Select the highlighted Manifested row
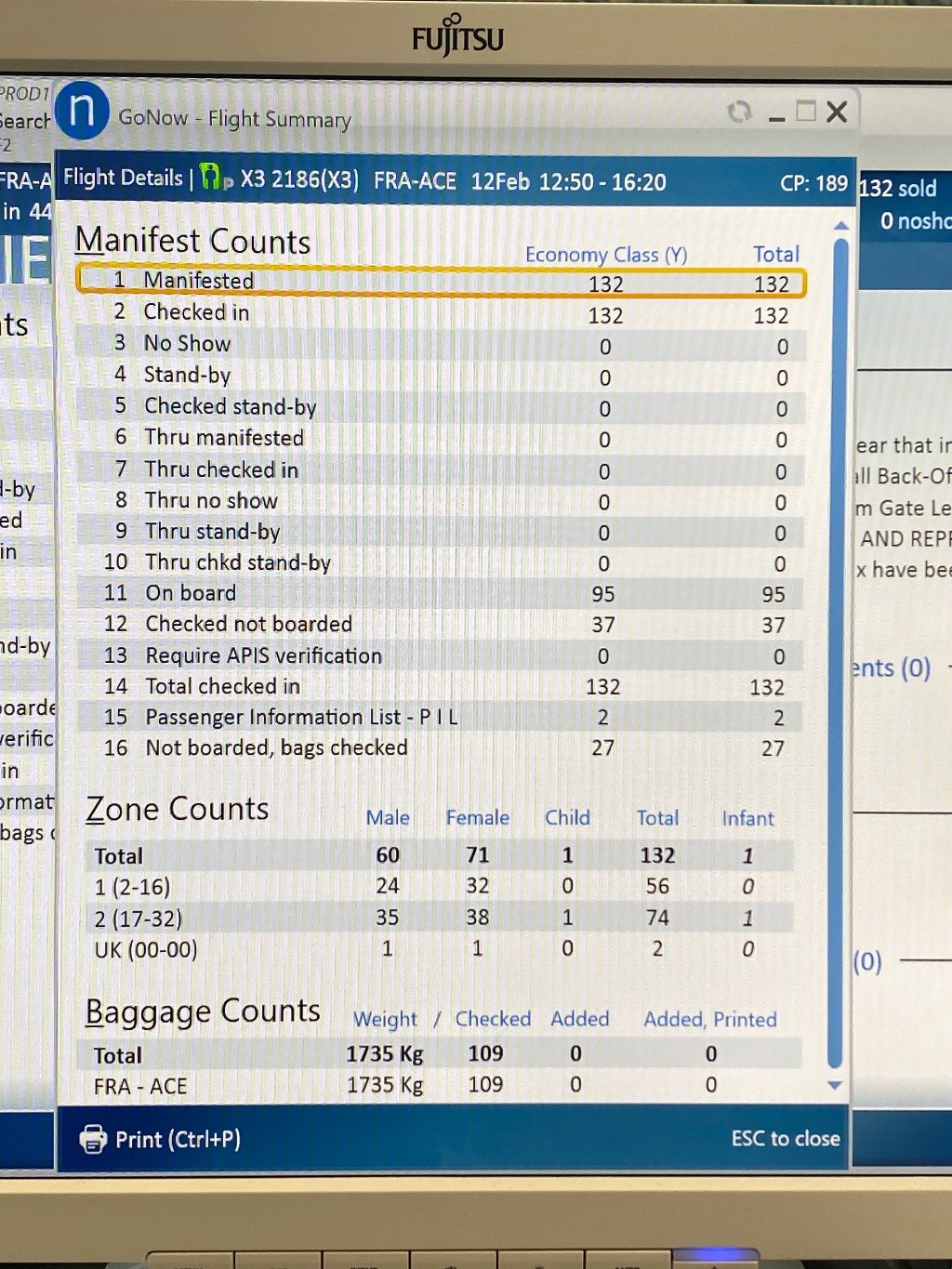952x1269 pixels. tap(441, 281)
